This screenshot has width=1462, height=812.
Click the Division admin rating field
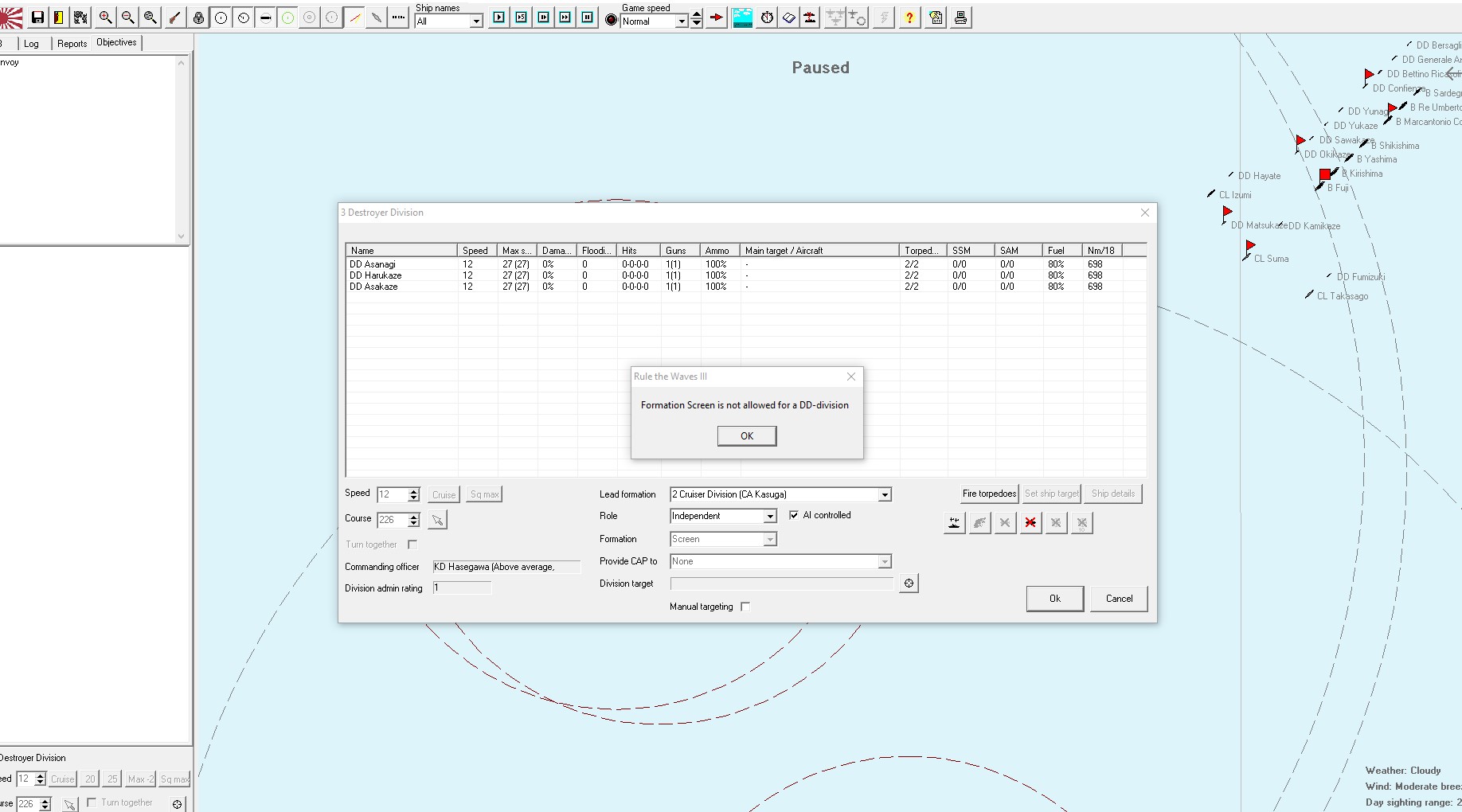click(462, 588)
